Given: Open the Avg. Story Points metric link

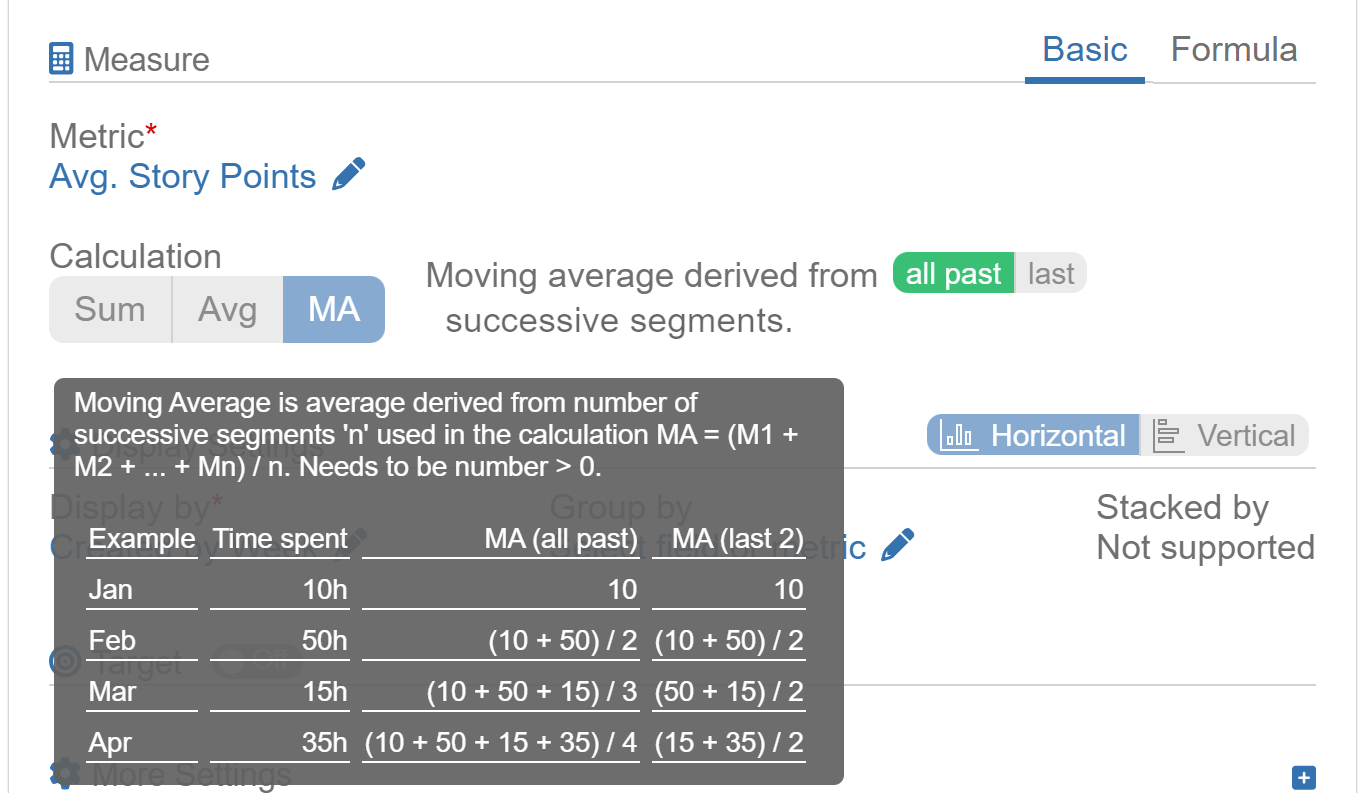Looking at the screenshot, I should pyautogui.click(x=182, y=176).
